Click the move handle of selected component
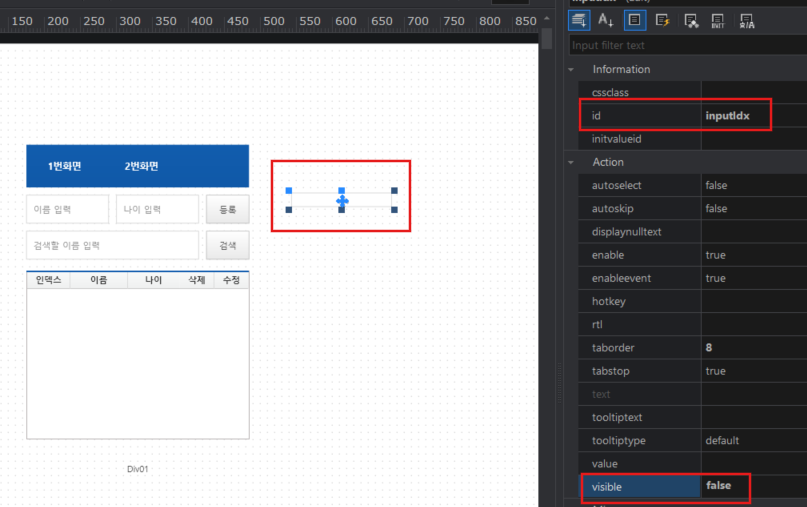Screen dimensions: 807x507 tap(342, 201)
